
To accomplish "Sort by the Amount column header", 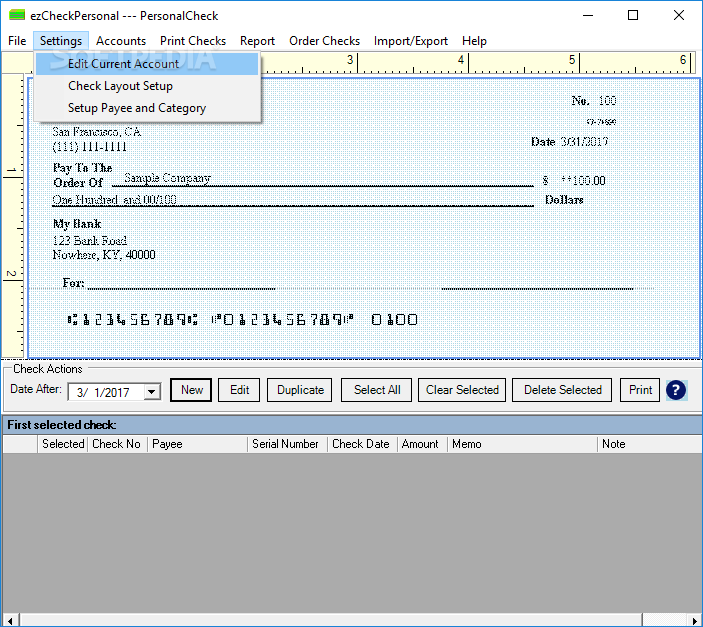I will [422, 444].
